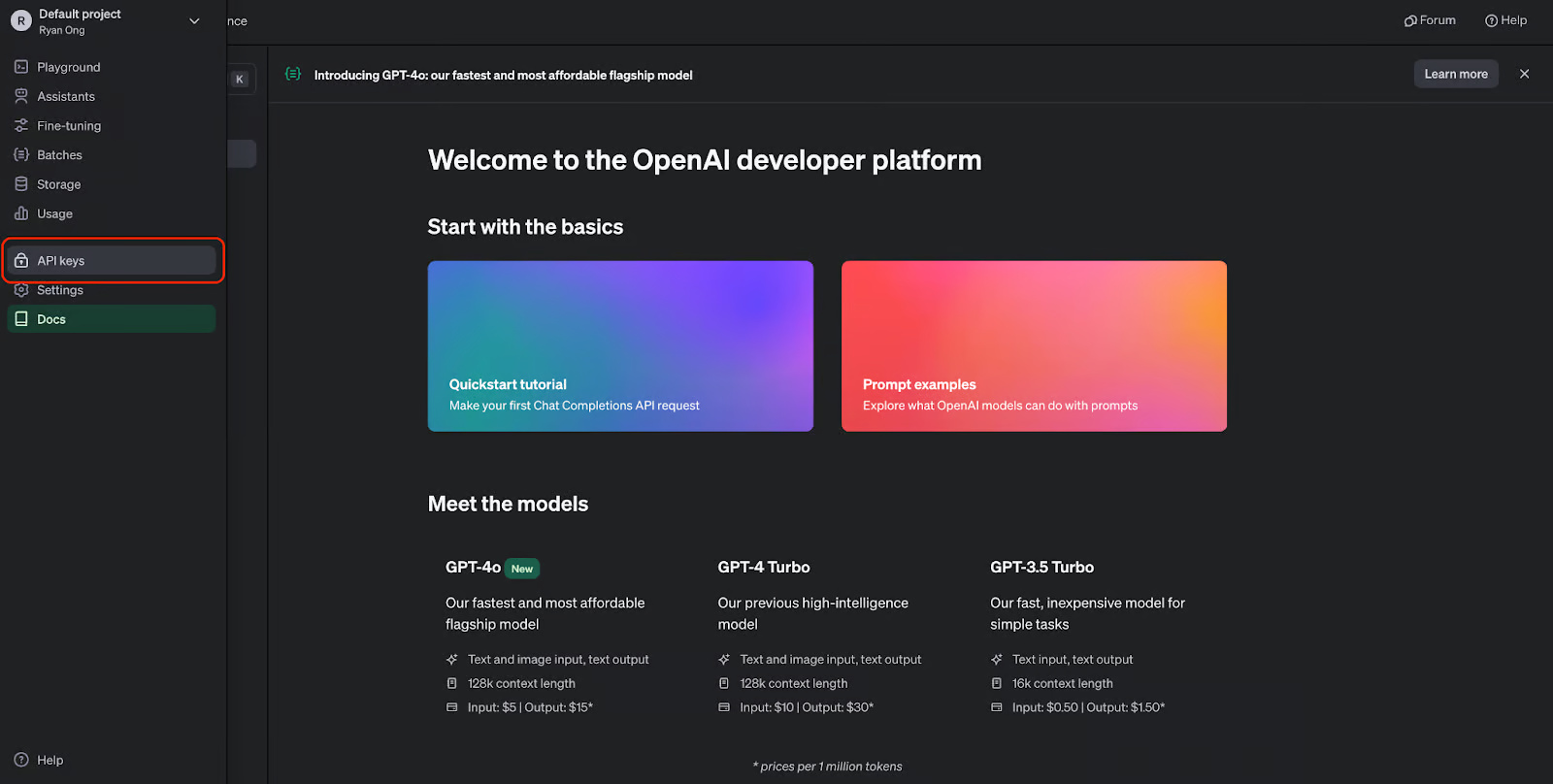Click 'Text input, text output' under GPT-3.5 Turbo
1553x784 pixels.
tap(1073, 659)
